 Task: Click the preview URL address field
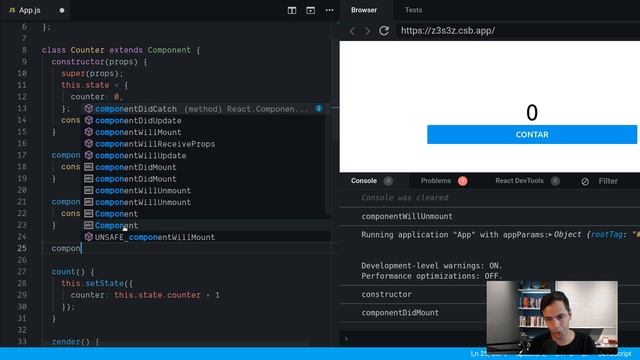pyautogui.click(x=518, y=31)
